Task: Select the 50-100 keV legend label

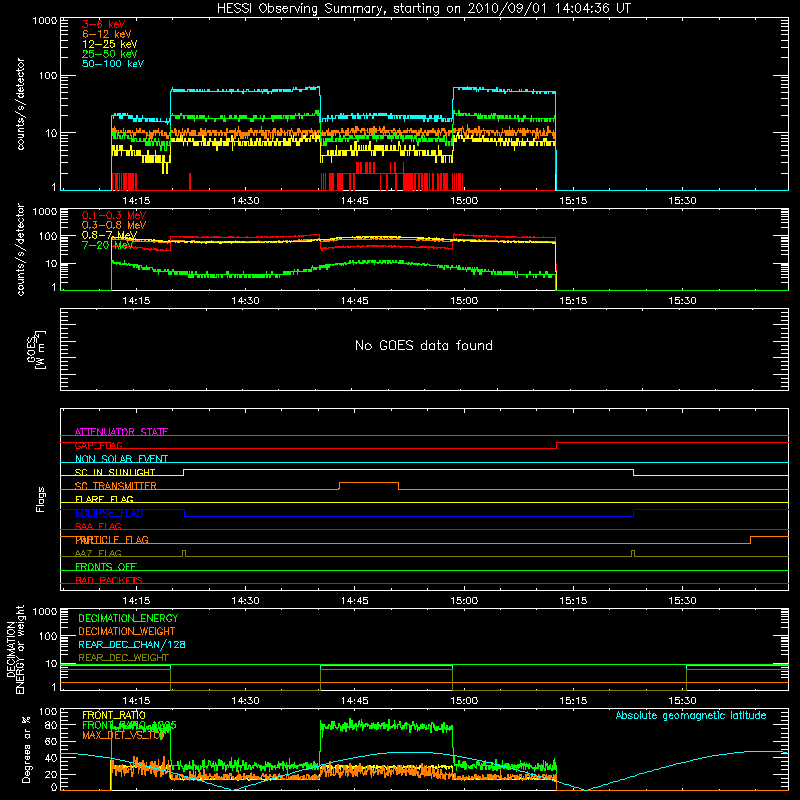Action: 113,64
